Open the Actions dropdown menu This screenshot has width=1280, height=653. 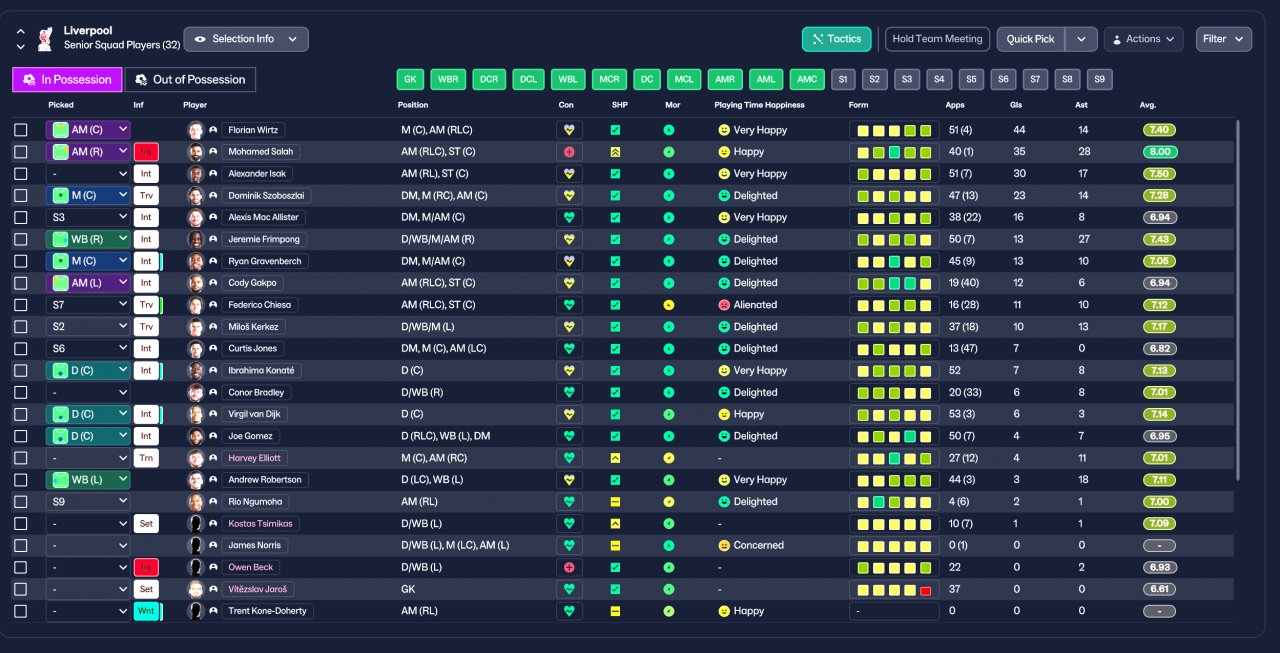click(1143, 39)
